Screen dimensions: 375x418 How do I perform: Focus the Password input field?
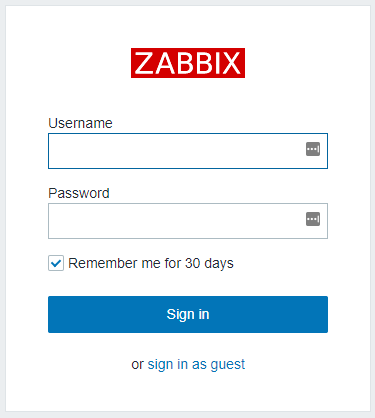[188, 221]
